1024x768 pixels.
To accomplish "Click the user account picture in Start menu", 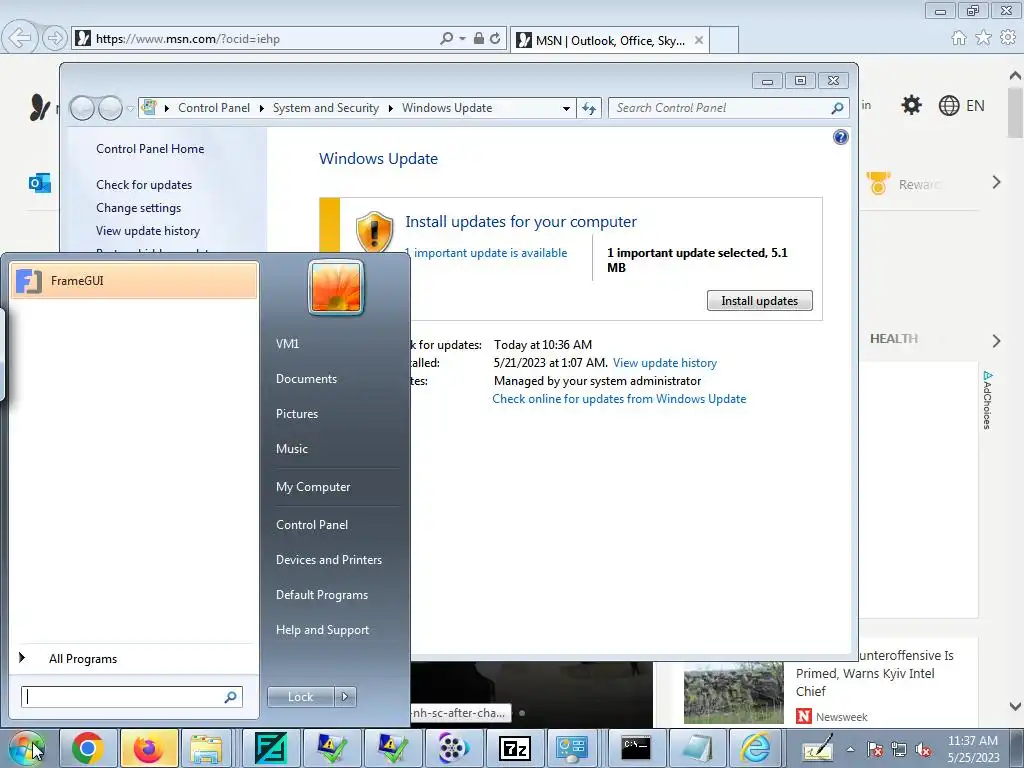I will 336,287.
